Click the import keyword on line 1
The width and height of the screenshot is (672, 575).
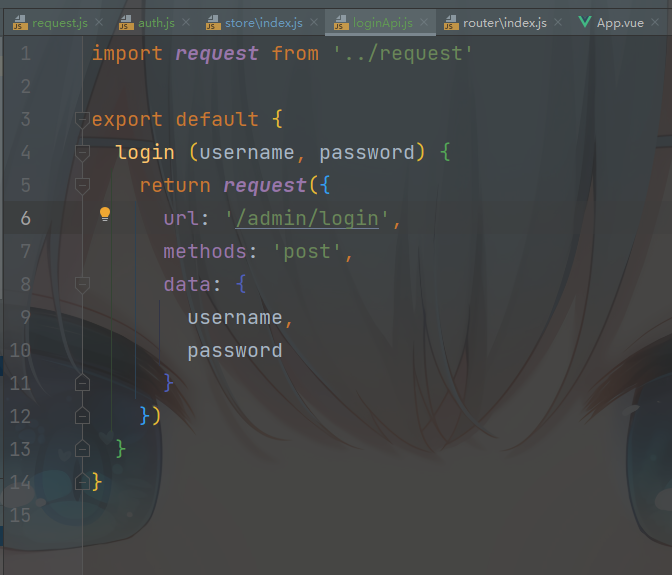127,54
